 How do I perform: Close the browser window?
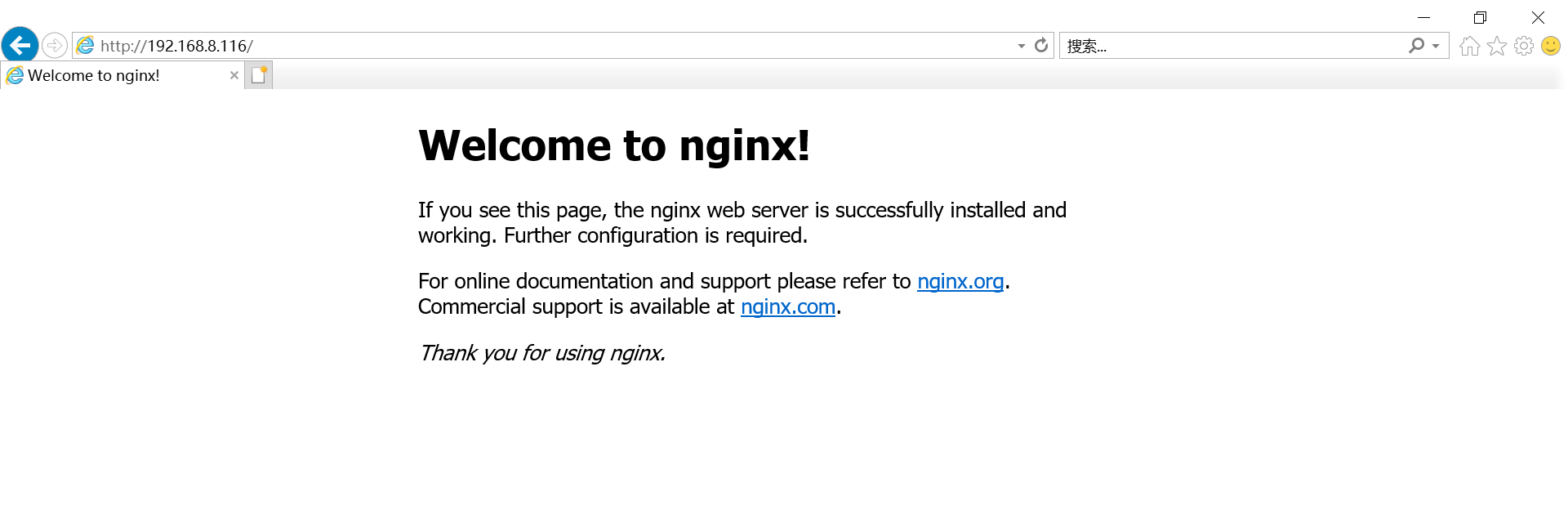1538,17
